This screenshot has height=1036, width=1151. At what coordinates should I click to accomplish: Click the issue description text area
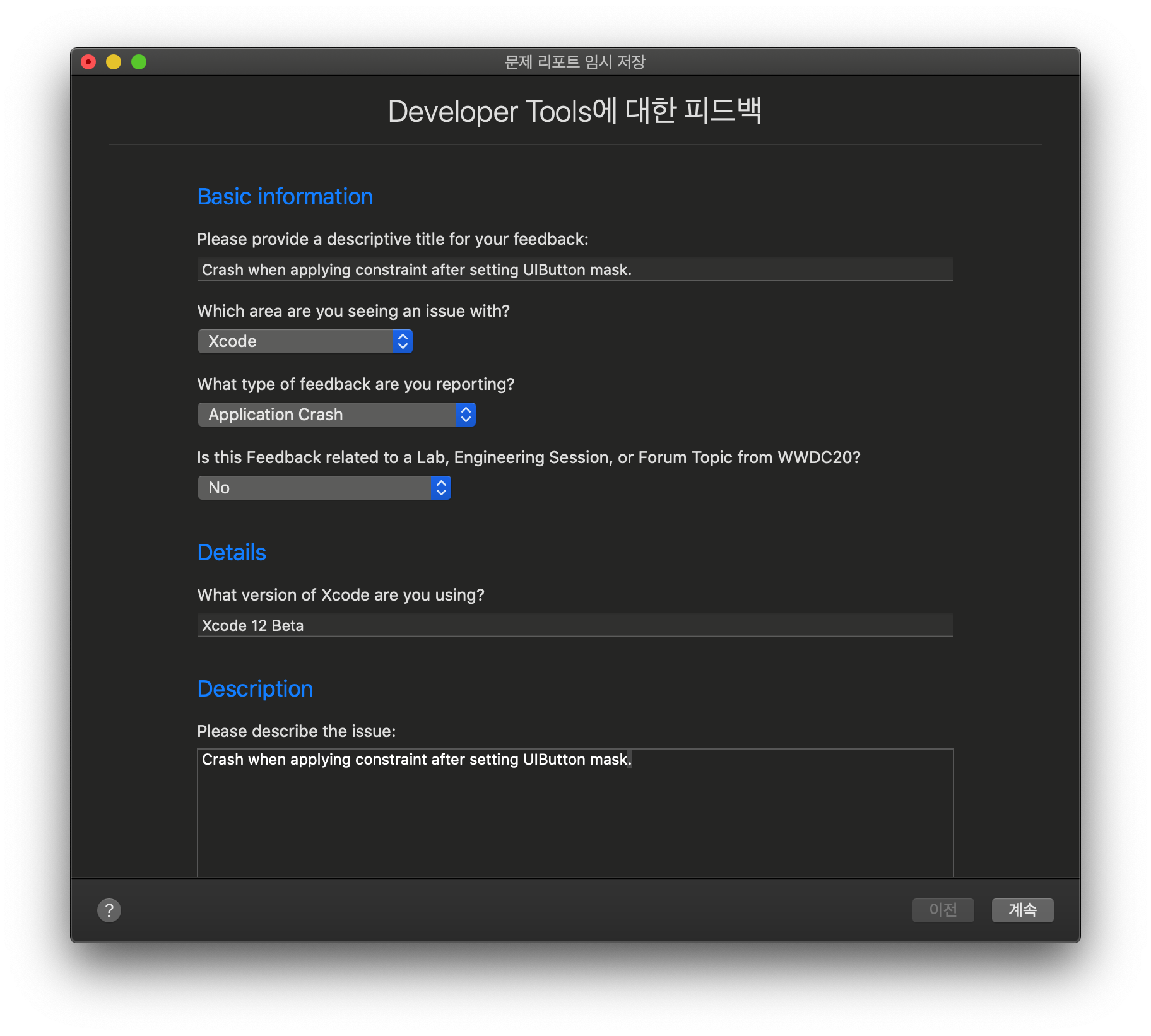pos(575,812)
